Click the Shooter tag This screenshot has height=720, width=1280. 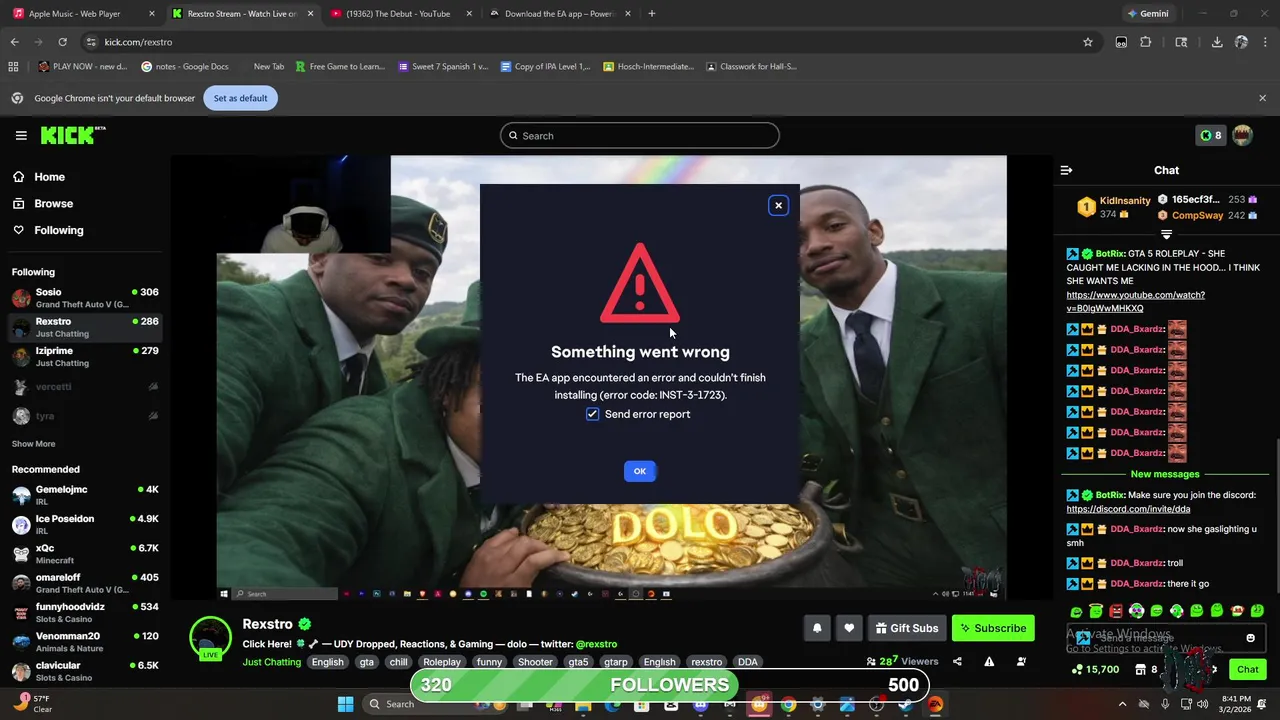point(535,662)
